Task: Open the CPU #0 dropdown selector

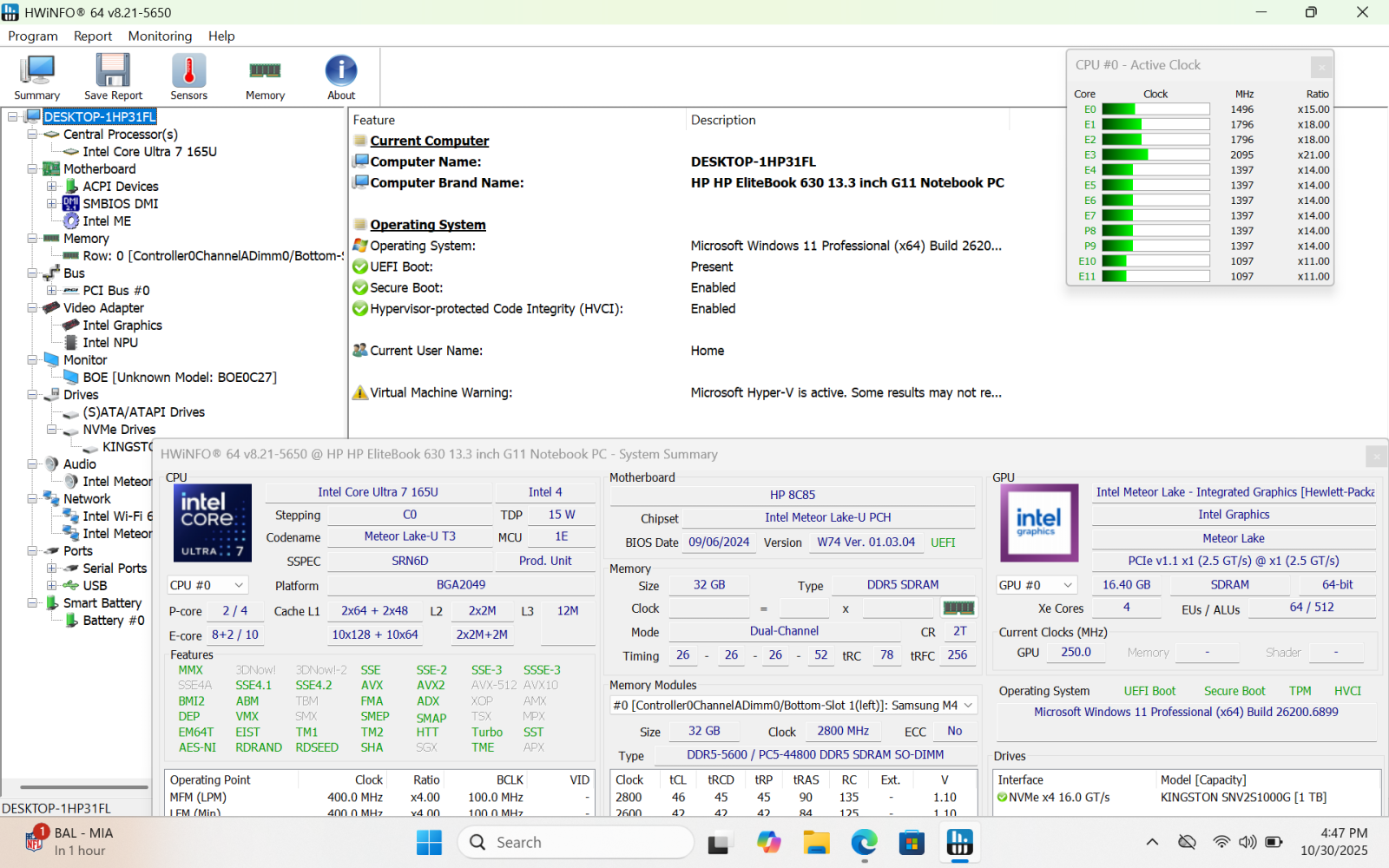Action: point(207,585)
